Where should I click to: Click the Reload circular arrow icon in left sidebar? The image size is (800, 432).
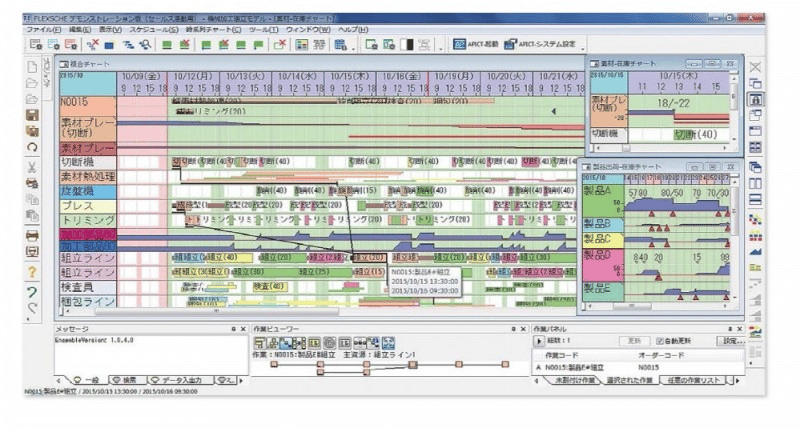(x=32, y=147)
